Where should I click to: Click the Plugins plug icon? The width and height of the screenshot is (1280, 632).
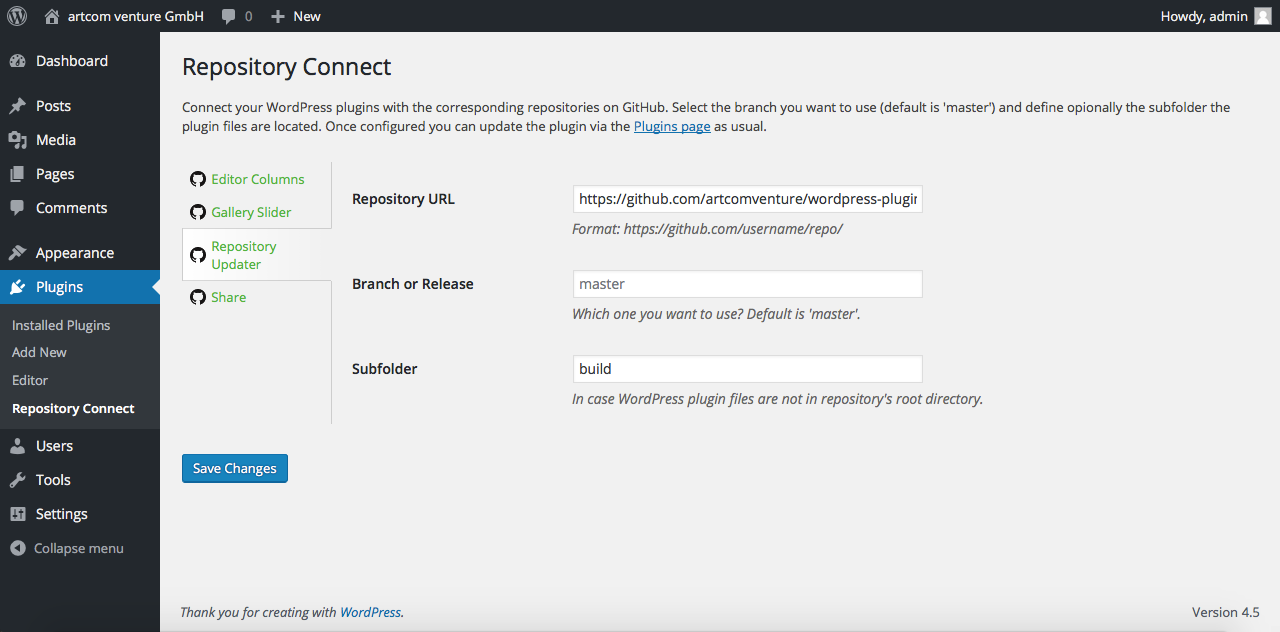17,287
